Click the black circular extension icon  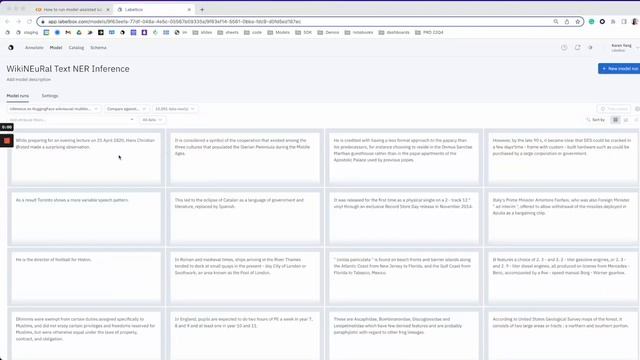coord(602,22)
